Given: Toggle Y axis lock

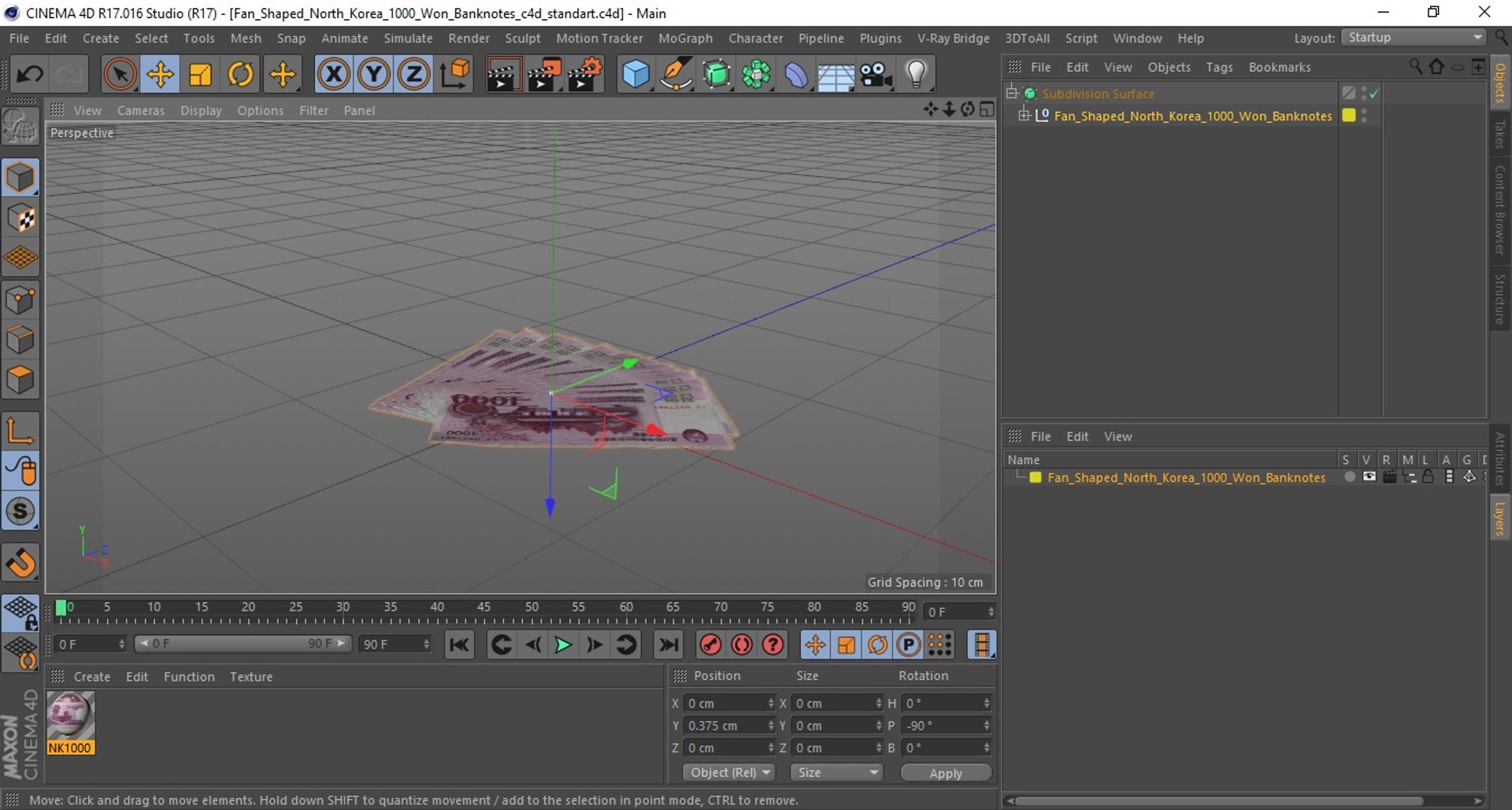Looking at the screenshot, I should tap(373, 75).
